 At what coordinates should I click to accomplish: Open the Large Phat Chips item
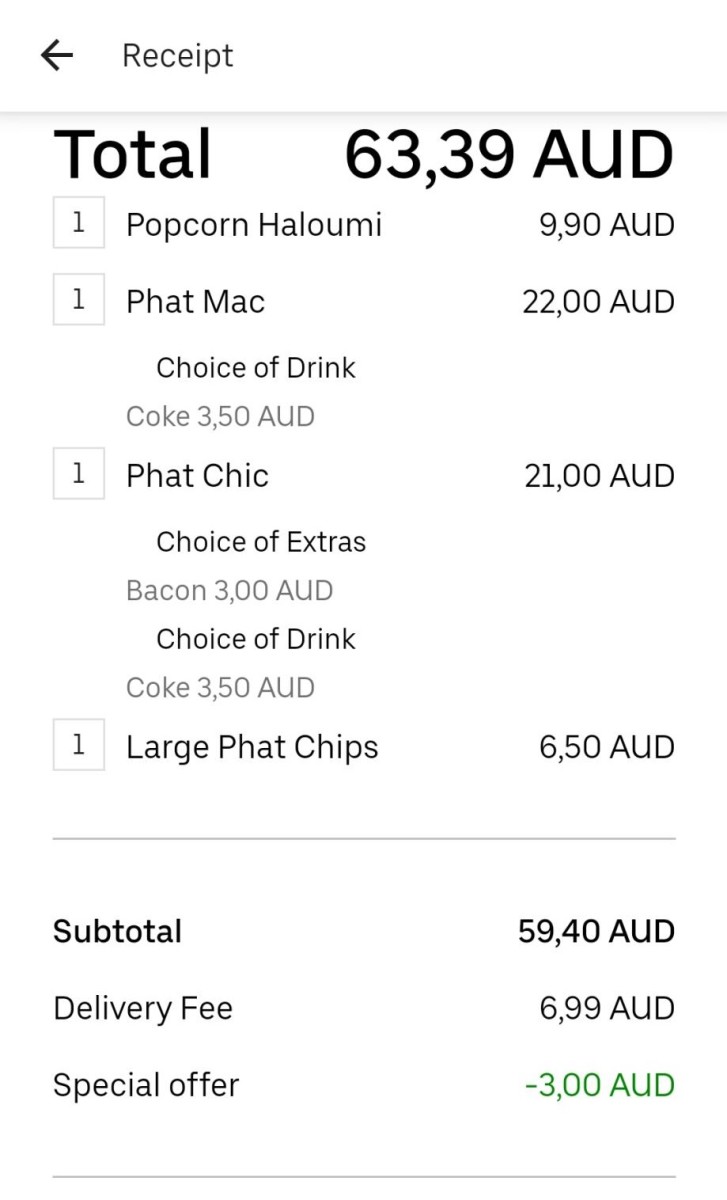[252, 748]
